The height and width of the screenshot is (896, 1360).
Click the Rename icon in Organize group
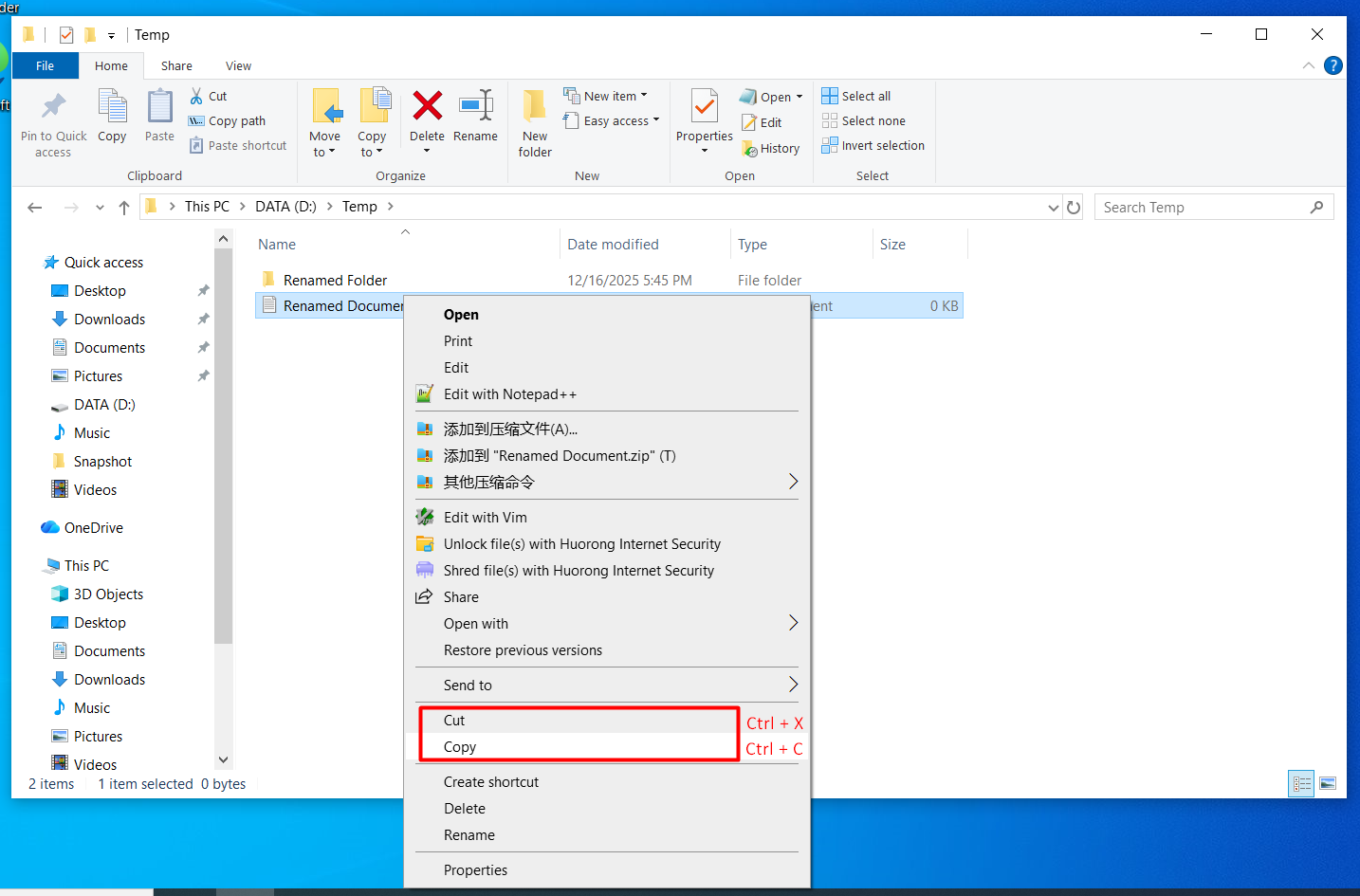(x=475, y=105)
